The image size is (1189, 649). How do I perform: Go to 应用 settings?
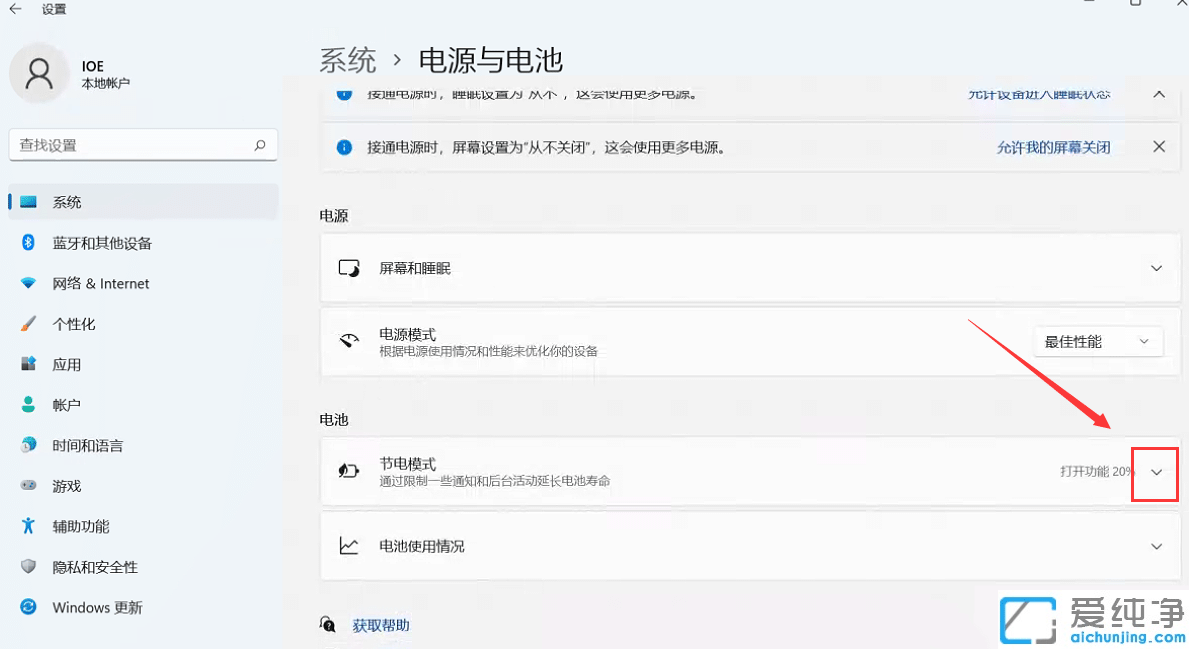(66, 364)
